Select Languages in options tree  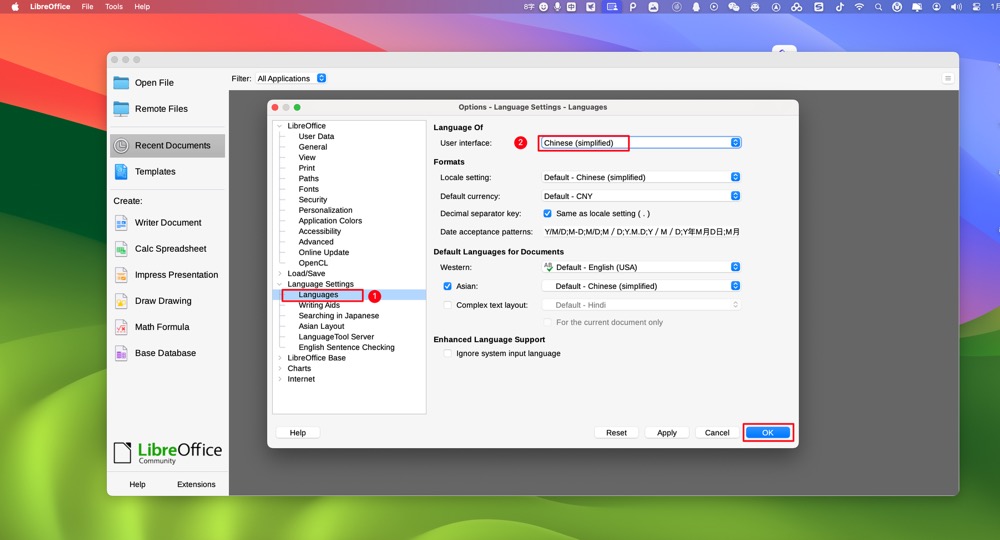point(318,295)
